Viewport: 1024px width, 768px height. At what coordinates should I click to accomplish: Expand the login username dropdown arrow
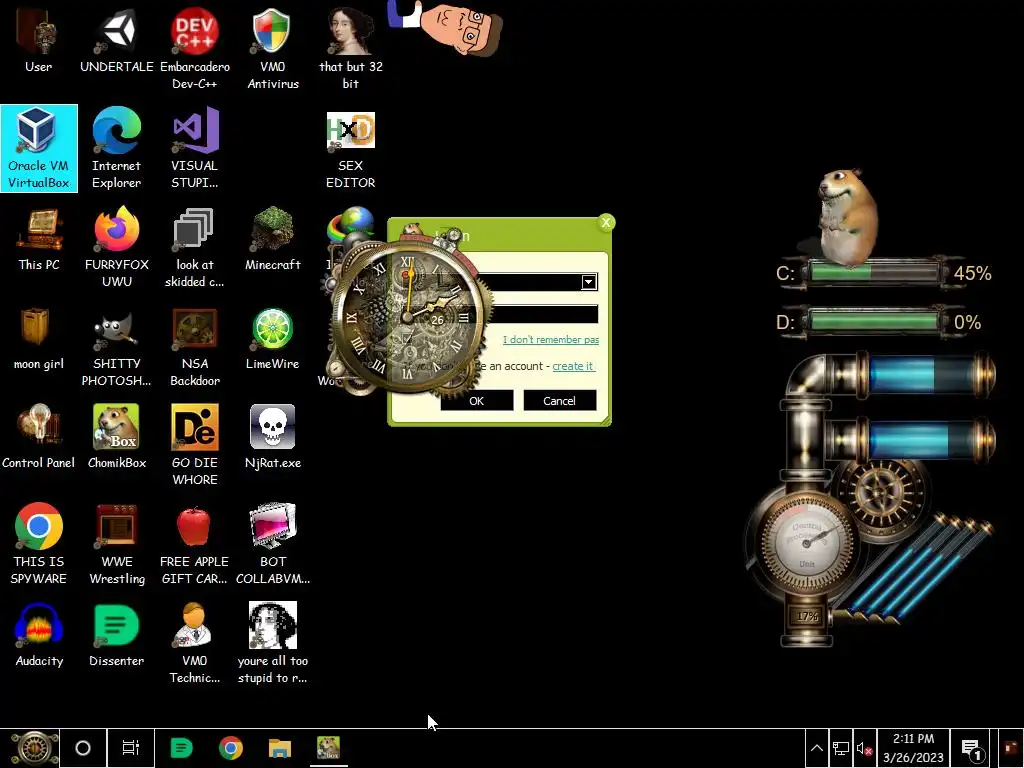(x=588, y=281)
